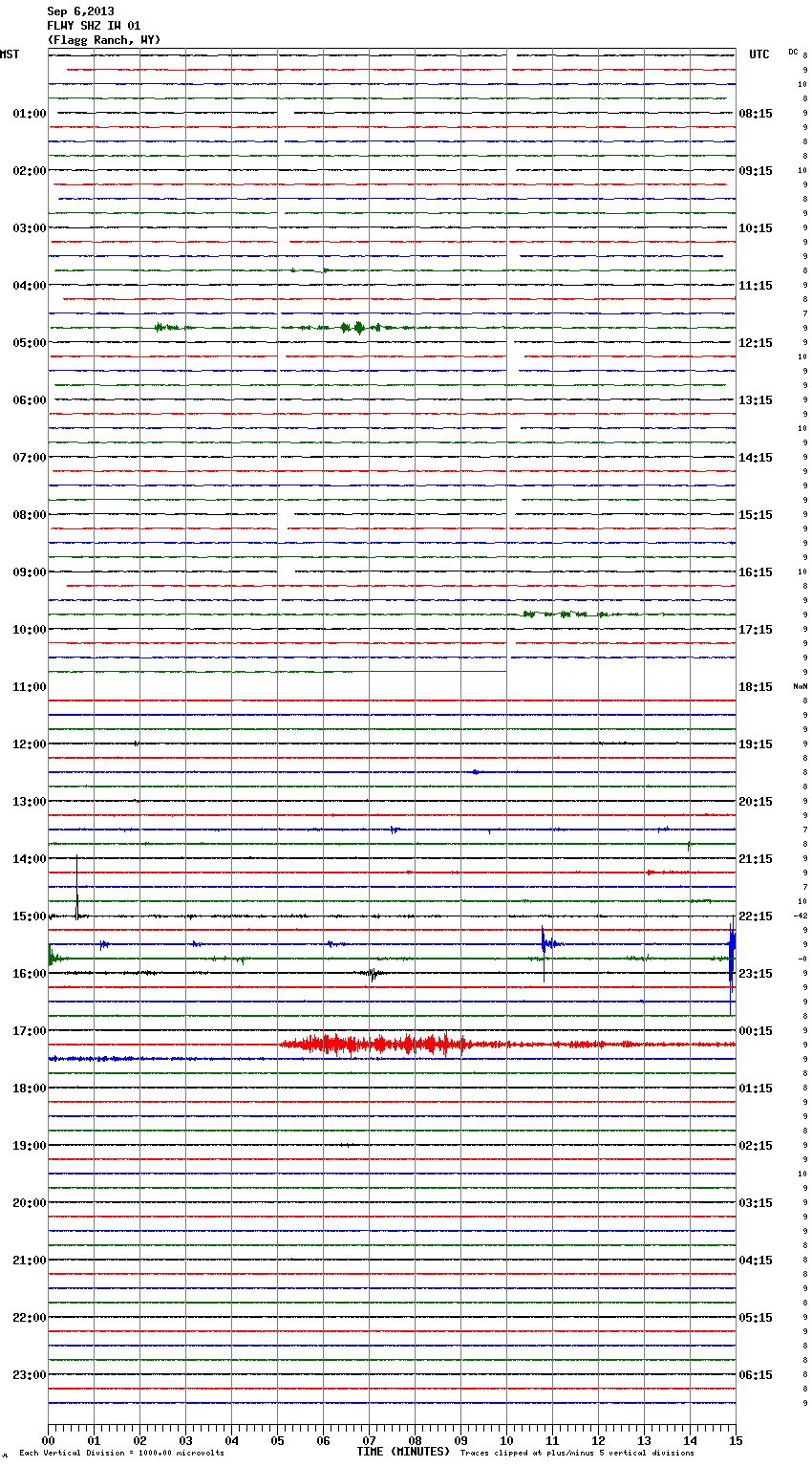Select the 15:00 MST time label

(x=30, y=916)
